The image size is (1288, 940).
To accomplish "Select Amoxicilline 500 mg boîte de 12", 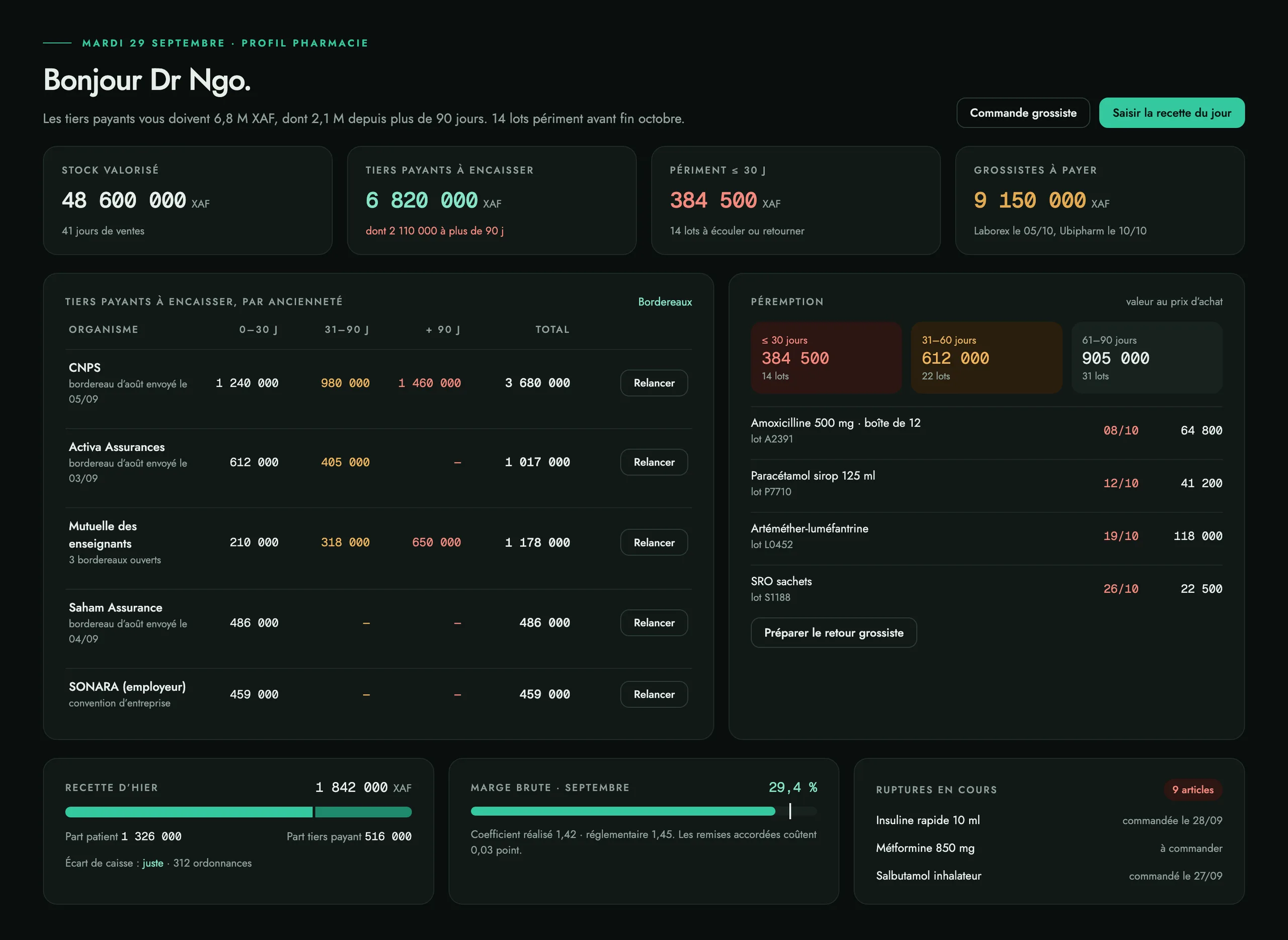I will point(987,430).
